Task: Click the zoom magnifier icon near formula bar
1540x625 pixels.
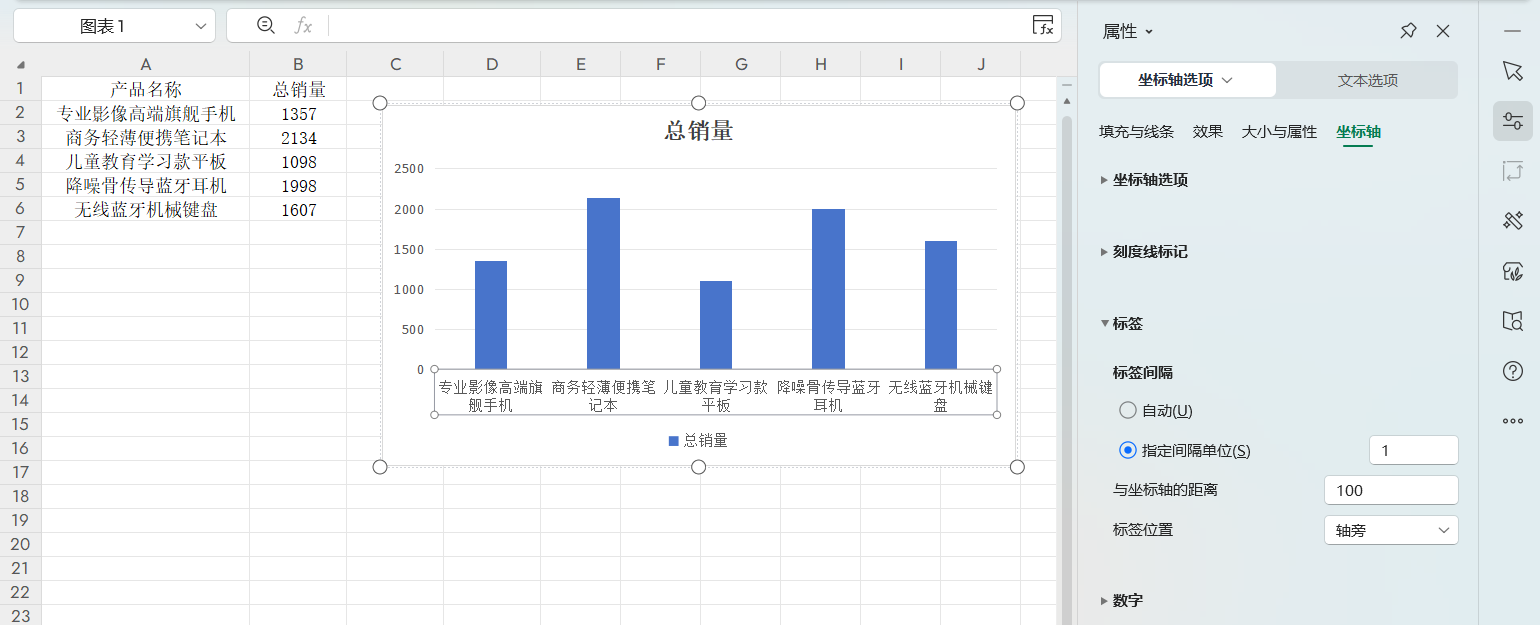Action: pyautogui.click(x=266, y=25)
